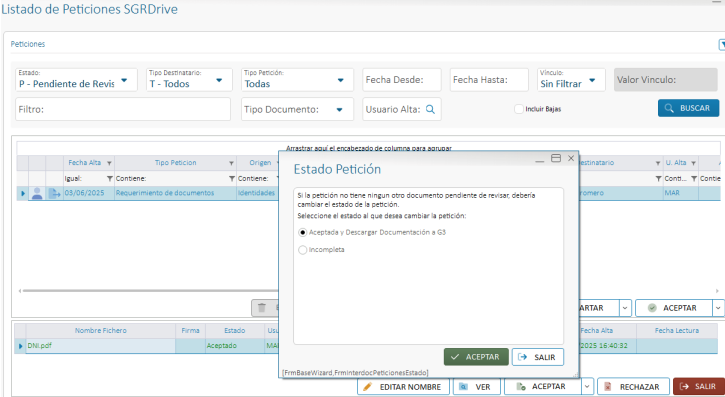This screenshot has height=397, width=725.
Task: Click Requerimiento de documentos cell
Action: [x=175, y=193]
